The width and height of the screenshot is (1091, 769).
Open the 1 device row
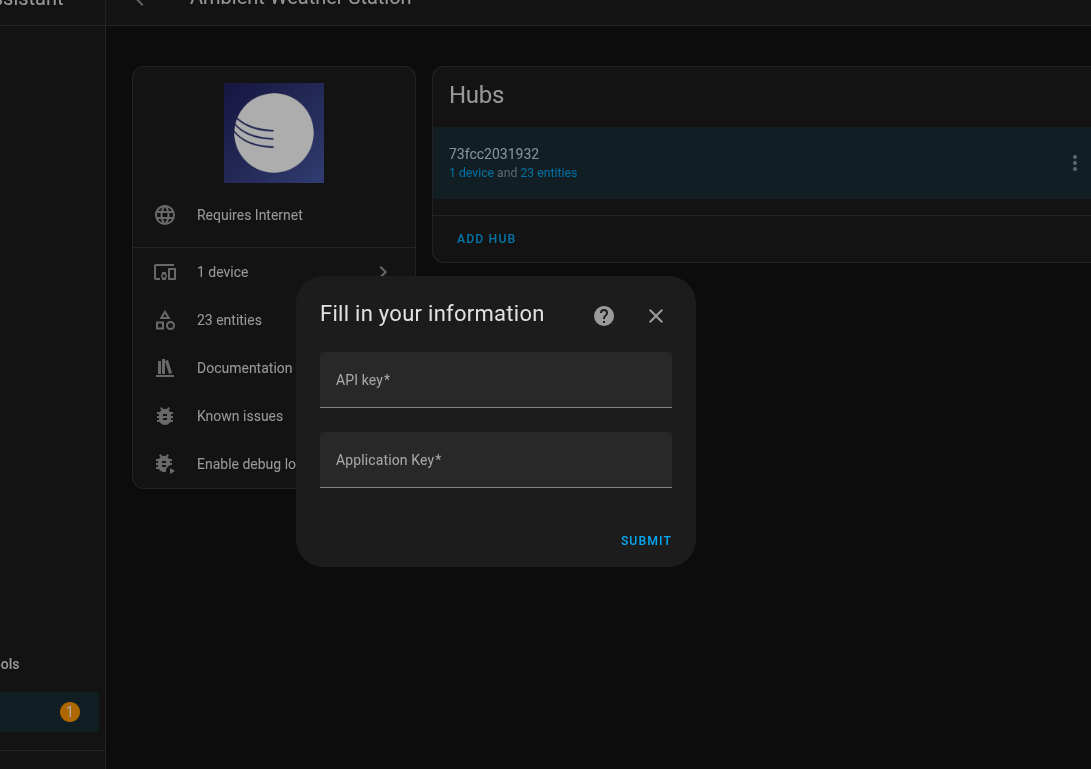[274, 272]
